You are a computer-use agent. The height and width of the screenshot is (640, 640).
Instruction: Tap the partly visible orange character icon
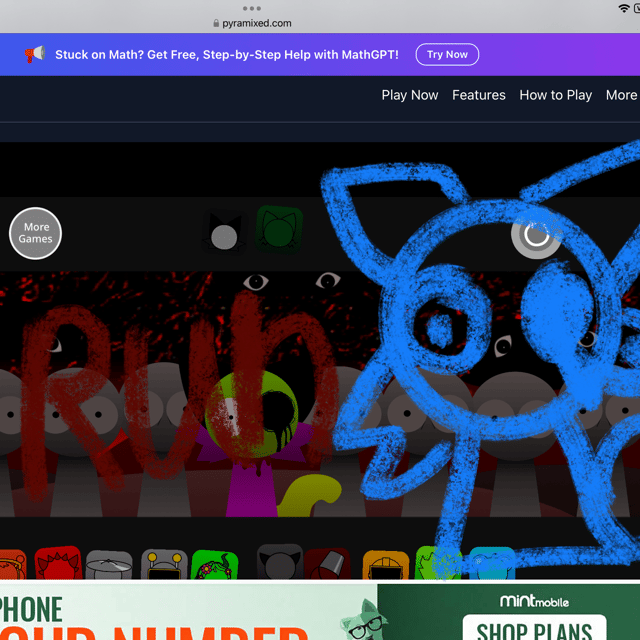coord(12,565)
